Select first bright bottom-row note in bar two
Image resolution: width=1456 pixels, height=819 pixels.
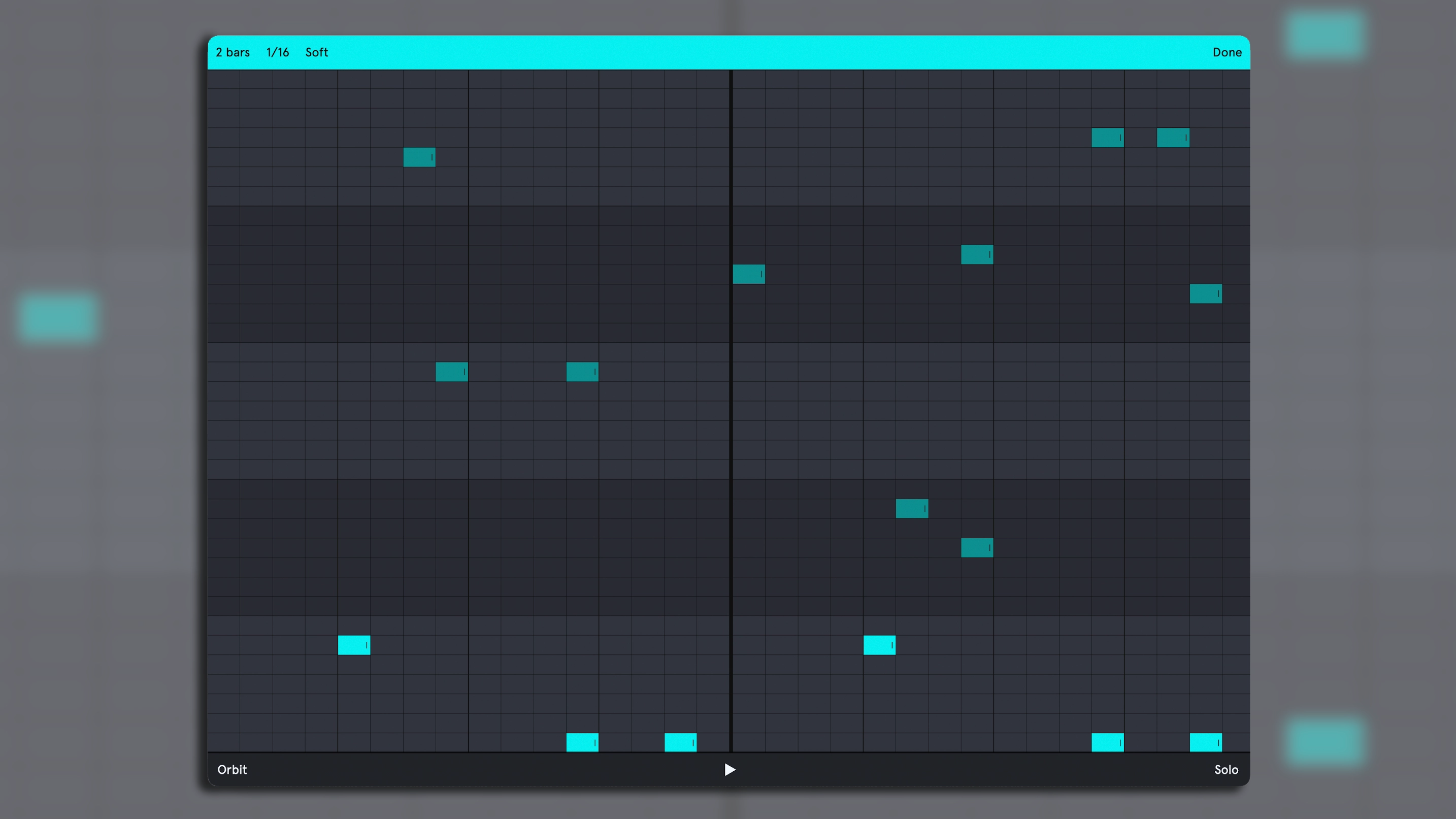(1108, 742)
